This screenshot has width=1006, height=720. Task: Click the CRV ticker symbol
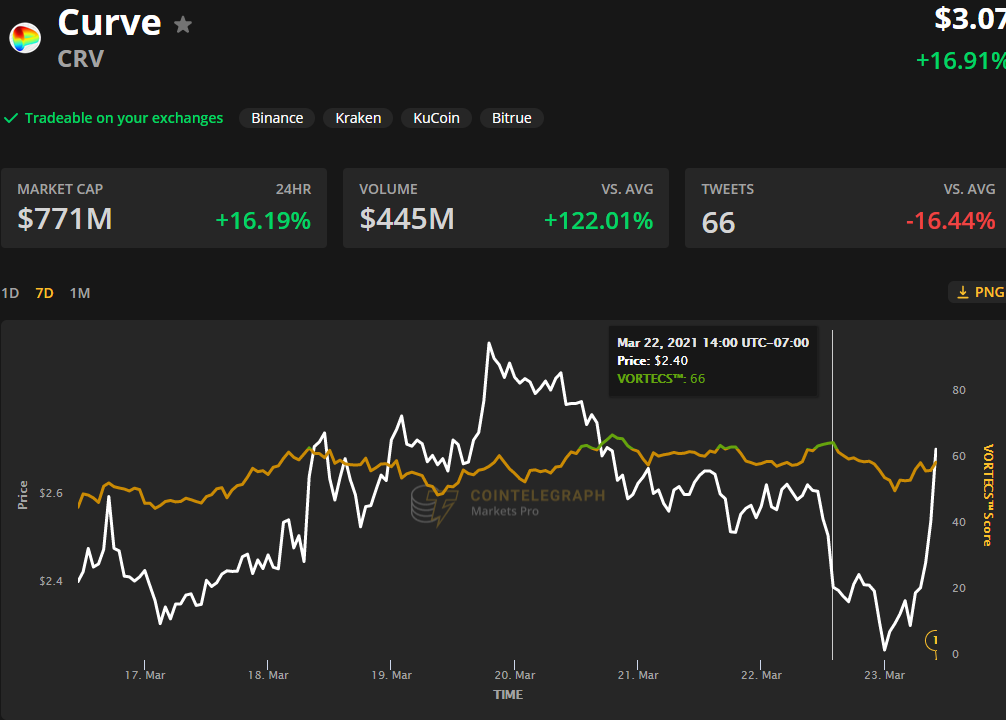(x=81, y=59)
